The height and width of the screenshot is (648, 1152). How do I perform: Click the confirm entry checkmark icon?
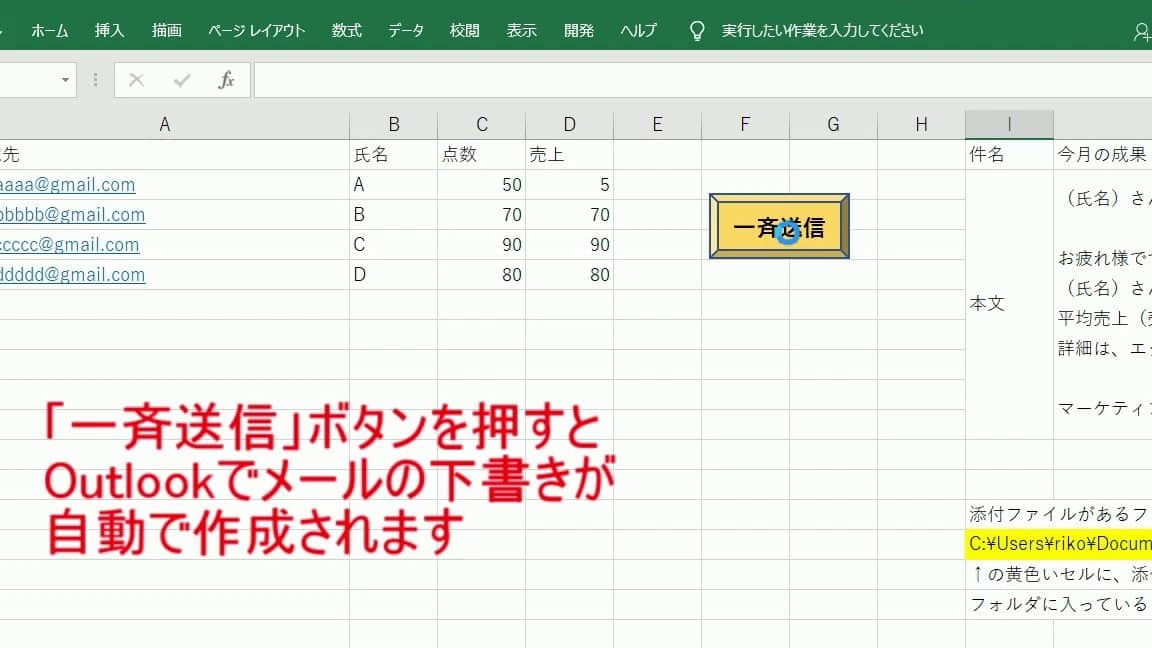point(181,81)
